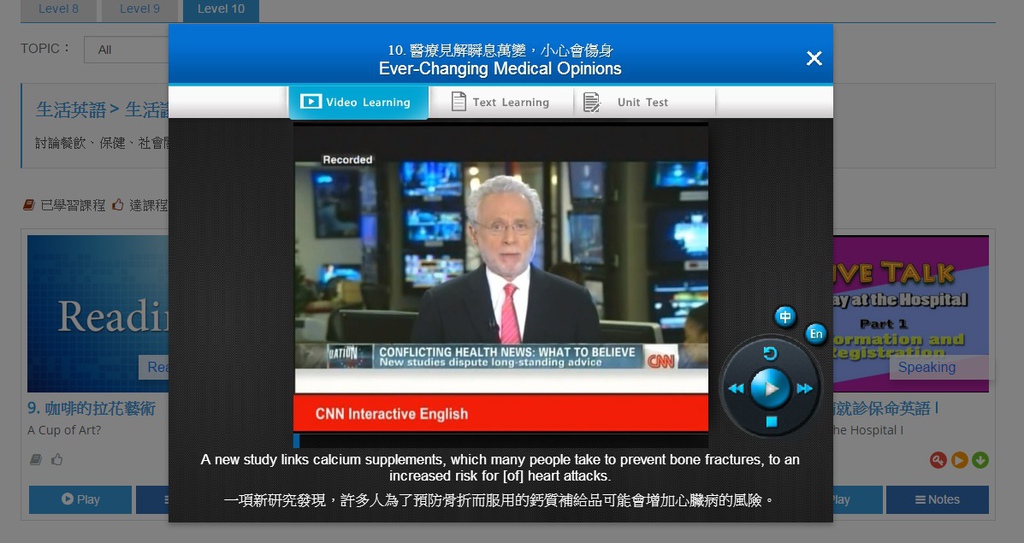Select the Level 10 tab
This screenshot has height=543, width=1024.
(221, 9)
